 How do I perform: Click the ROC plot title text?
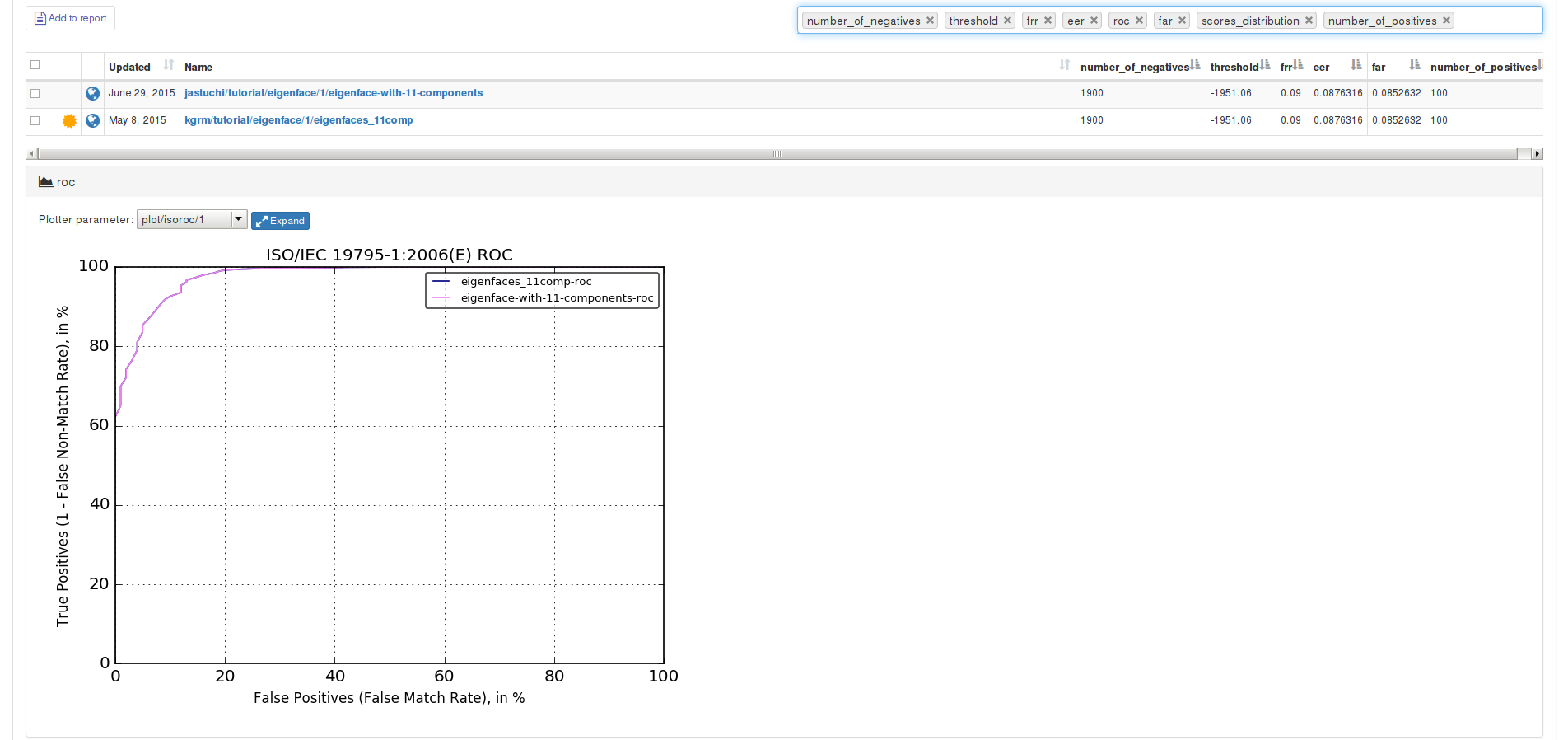pyautogui.click(x=390, y=255)
